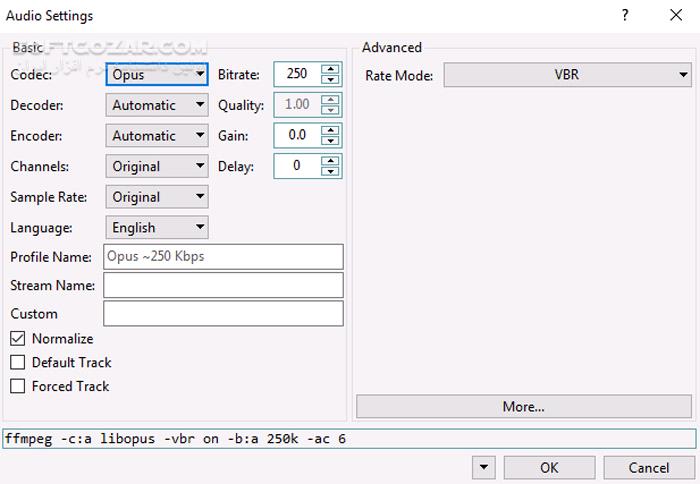The width and height of the screenshot is (700, 484).
Task: Open the Language dropdown set to English
Action: coord(157,228)
